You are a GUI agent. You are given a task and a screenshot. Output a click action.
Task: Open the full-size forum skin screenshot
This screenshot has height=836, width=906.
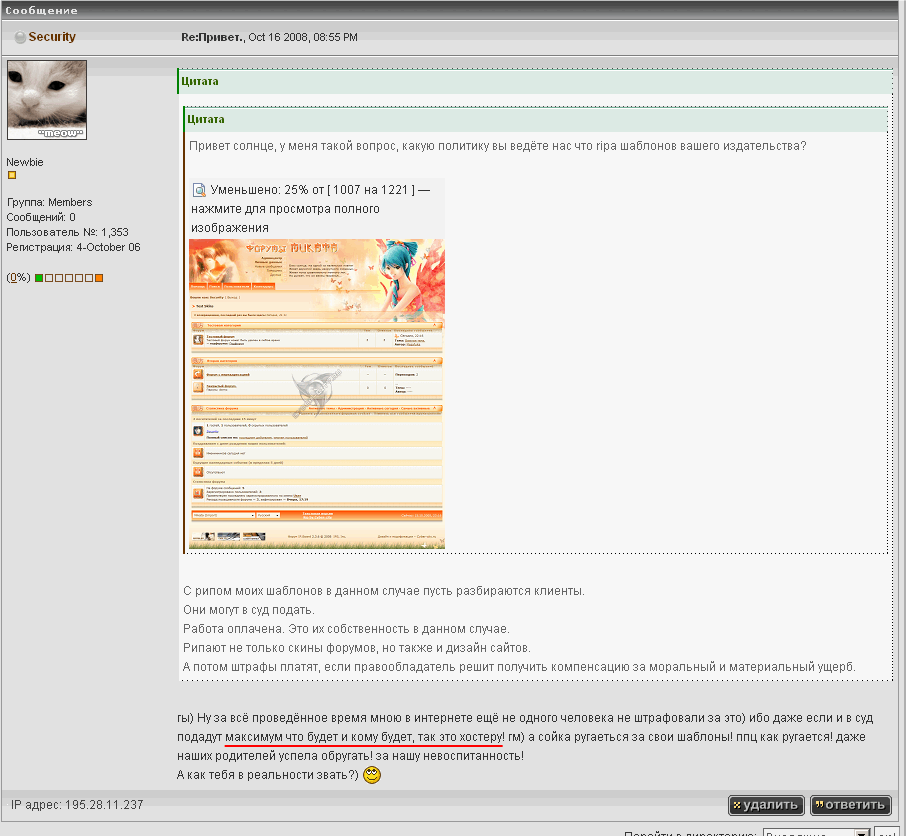tap(317, 394)
